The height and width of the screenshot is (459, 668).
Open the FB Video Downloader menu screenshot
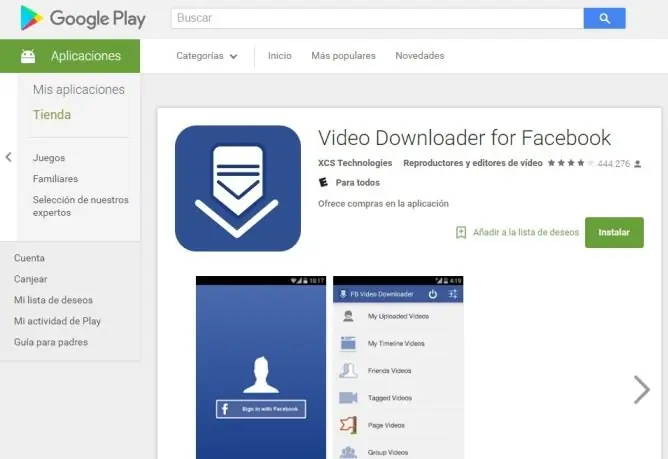(398, 367)
